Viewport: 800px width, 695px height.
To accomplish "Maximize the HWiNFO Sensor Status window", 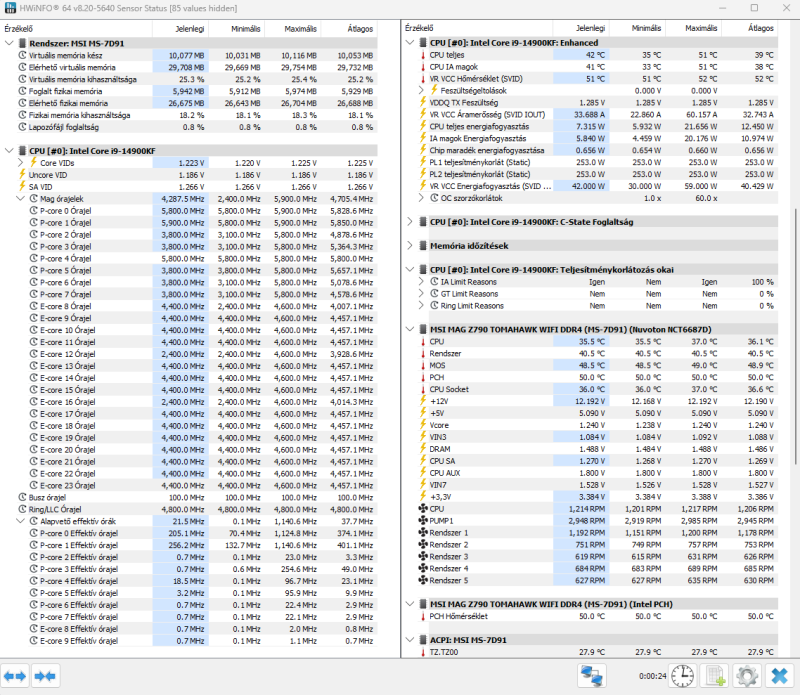I will pos(754,8).
